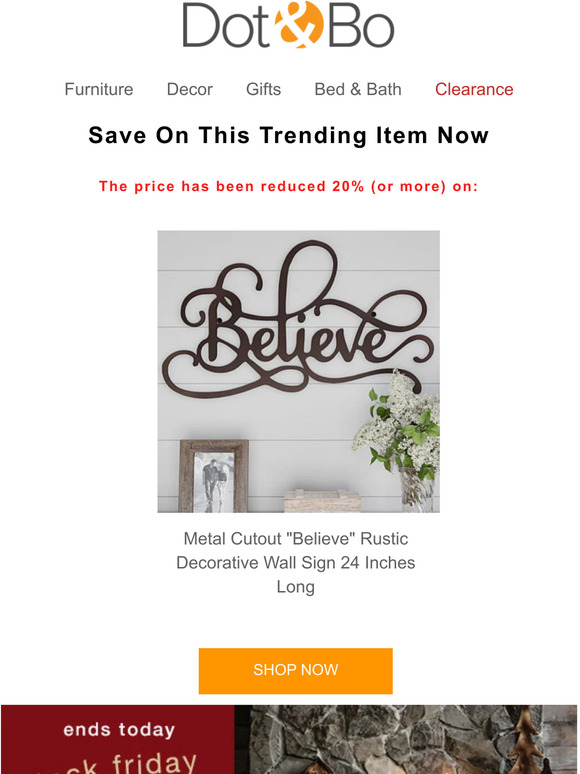This screenshot has height=774, width=580.
Task: Open the Decor category
Action: pos(190,89)
